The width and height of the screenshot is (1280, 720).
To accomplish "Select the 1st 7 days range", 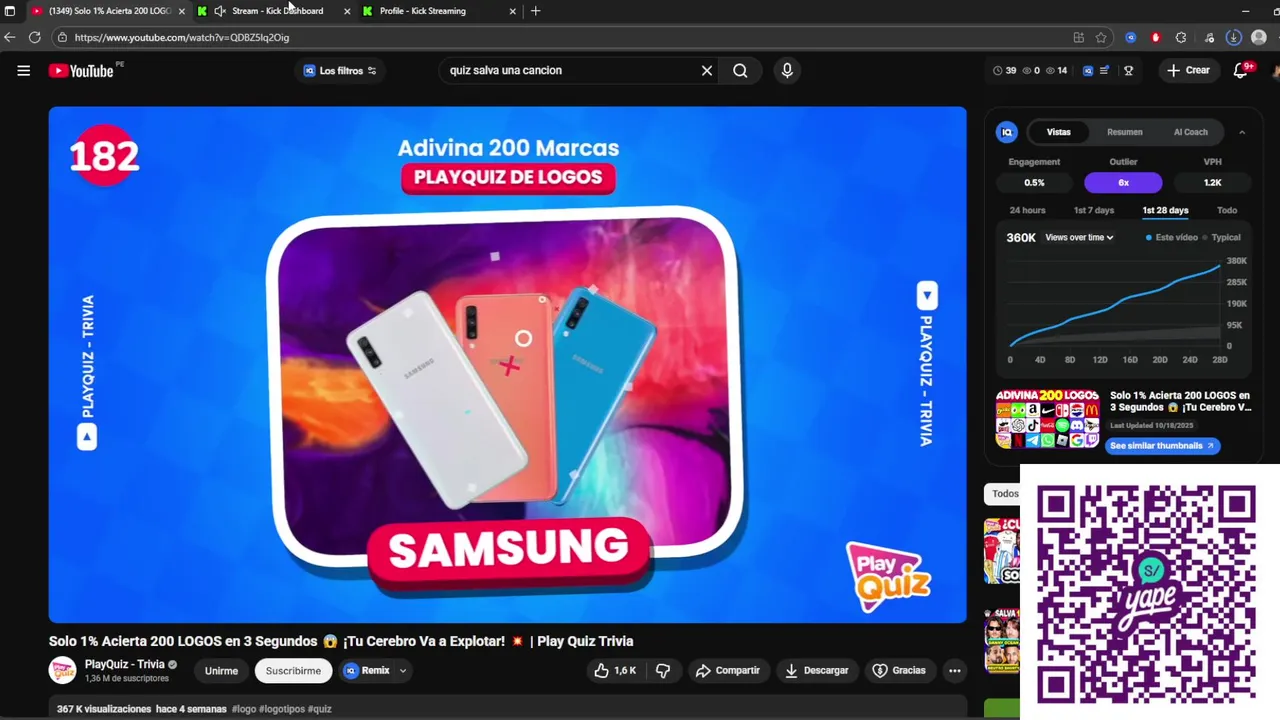I will 1093,211.
